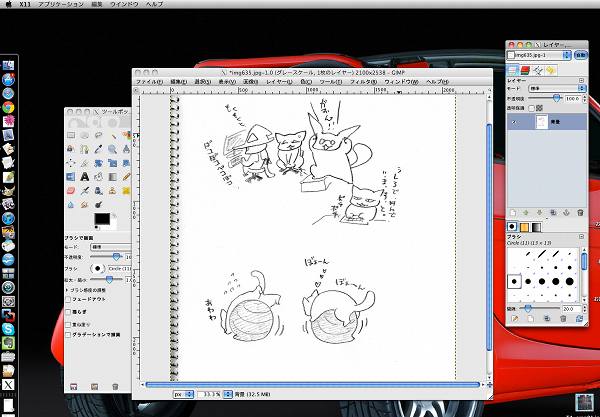Click the image window horizontal scrollbar
Image resolution: width=600 pixels, height=417 pixels.
click(313, 384)
